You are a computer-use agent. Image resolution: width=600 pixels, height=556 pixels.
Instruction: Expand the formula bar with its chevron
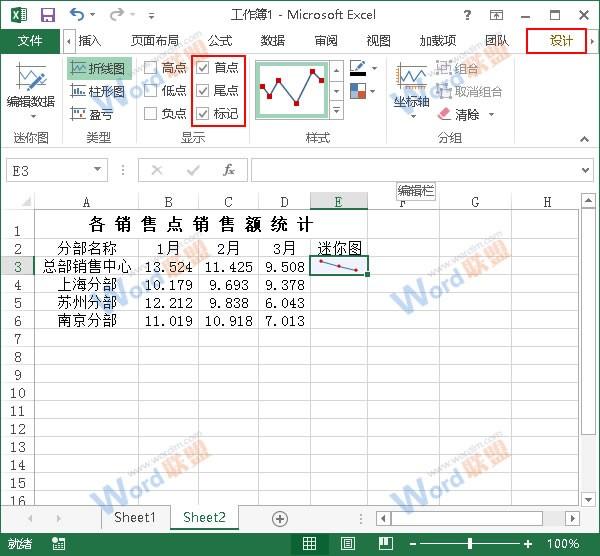[585, 170]
